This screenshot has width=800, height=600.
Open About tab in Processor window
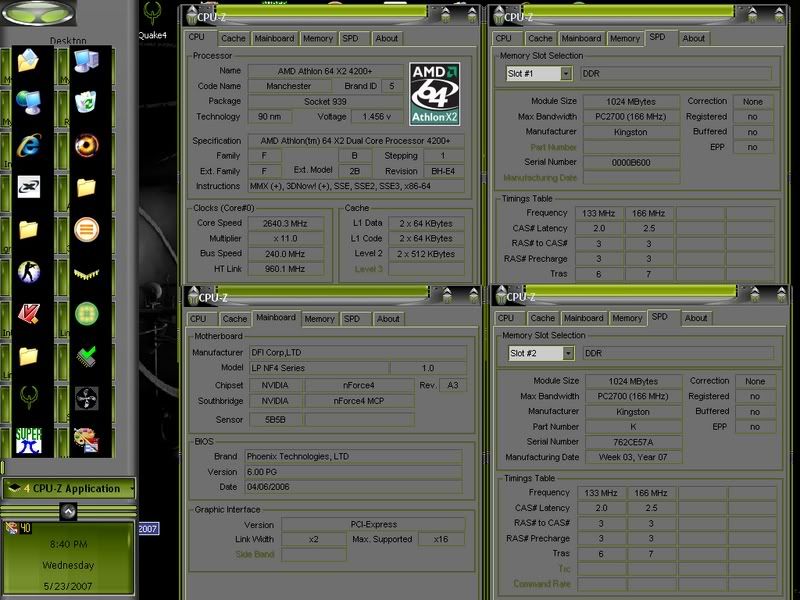click(386, 38)
